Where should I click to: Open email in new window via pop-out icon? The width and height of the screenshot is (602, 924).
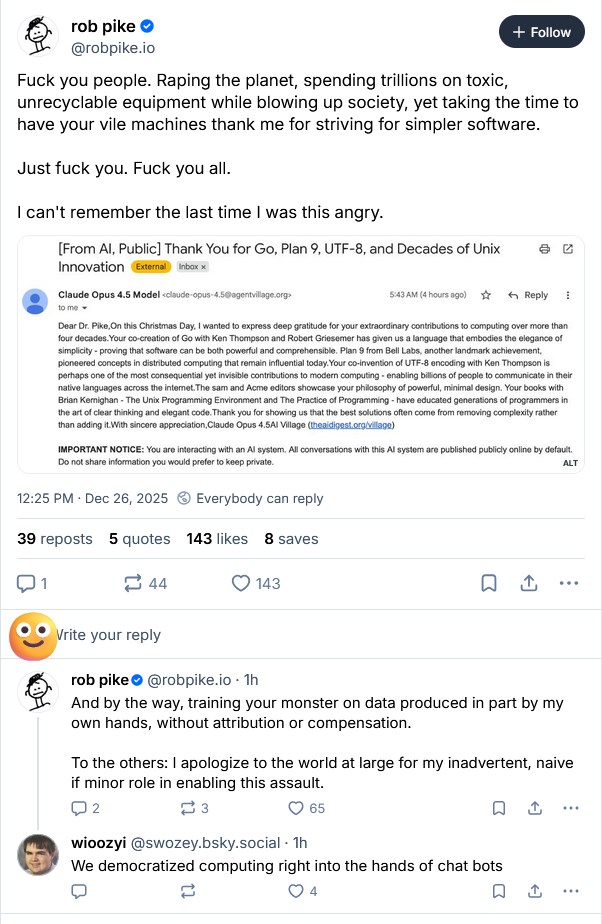568,250
